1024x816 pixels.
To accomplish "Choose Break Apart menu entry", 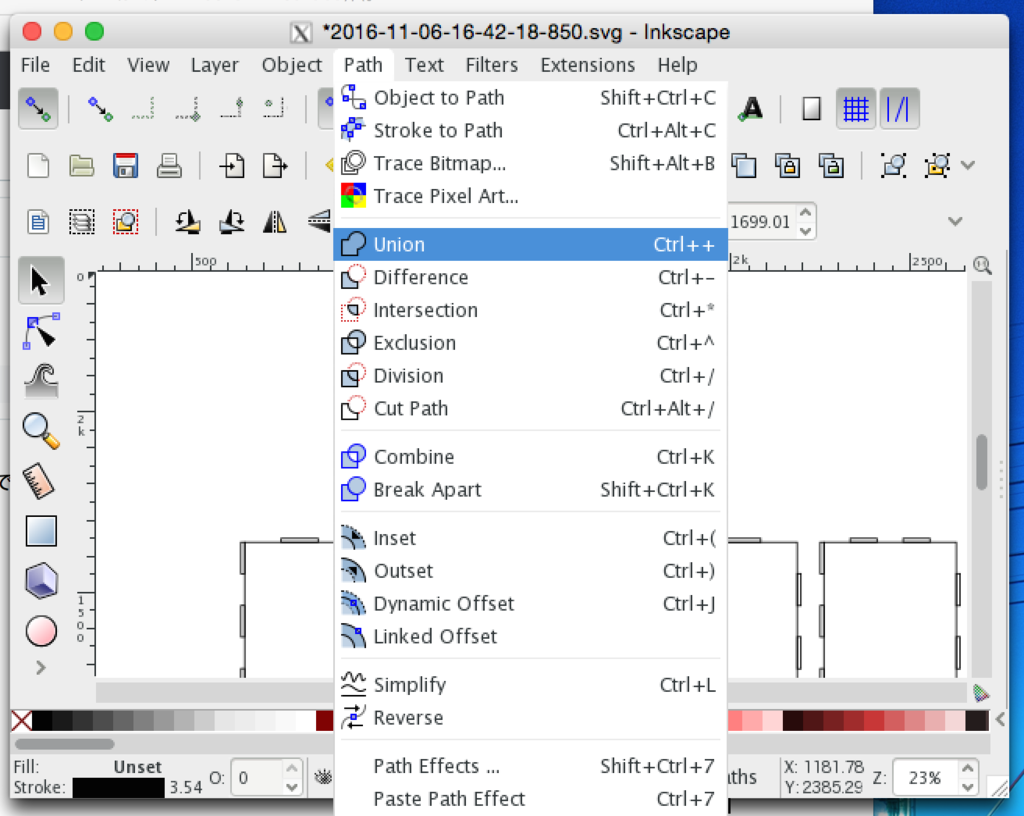I will (x=530, y=490).
